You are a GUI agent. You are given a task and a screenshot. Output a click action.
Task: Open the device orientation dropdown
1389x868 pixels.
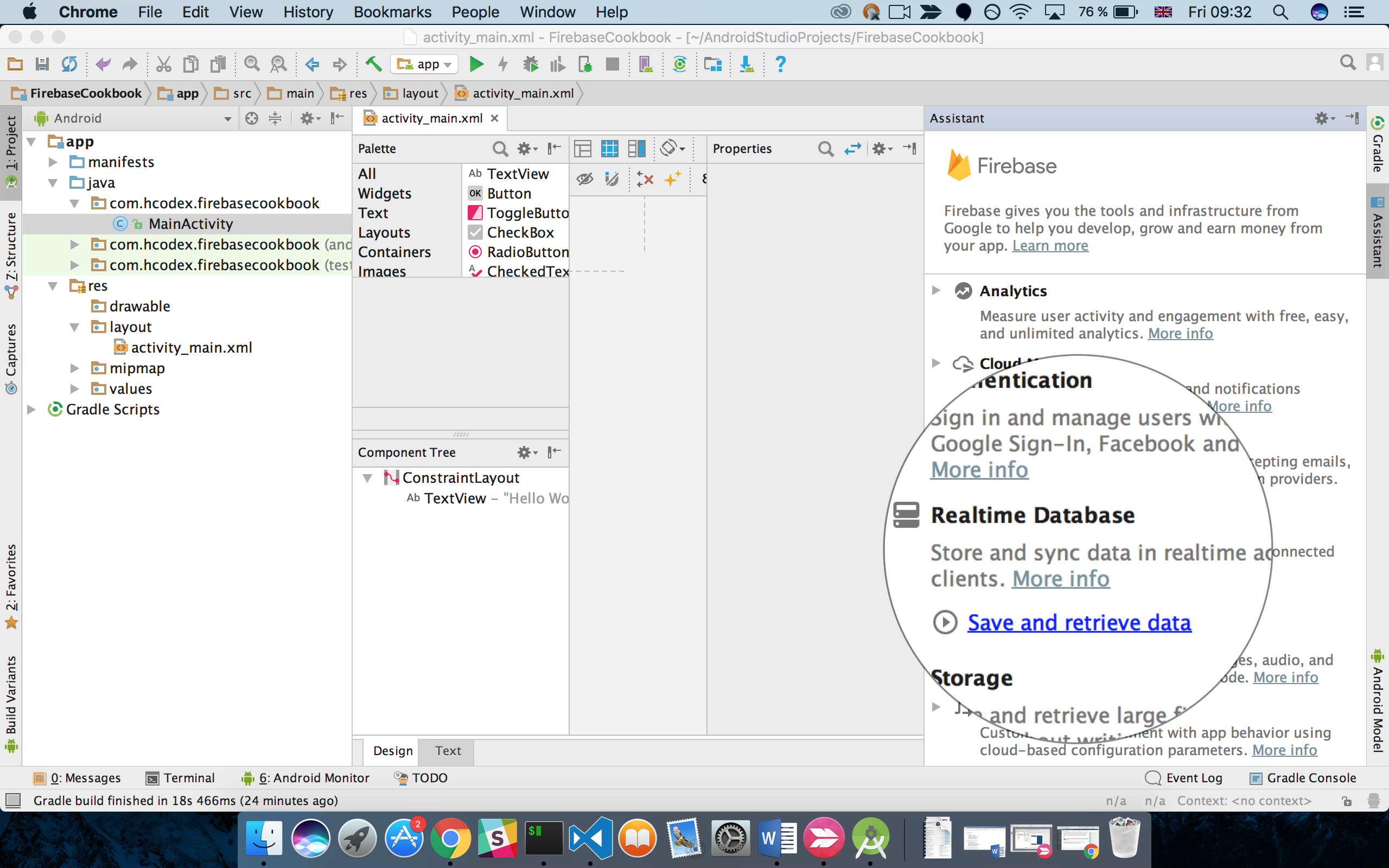(672, 149)
